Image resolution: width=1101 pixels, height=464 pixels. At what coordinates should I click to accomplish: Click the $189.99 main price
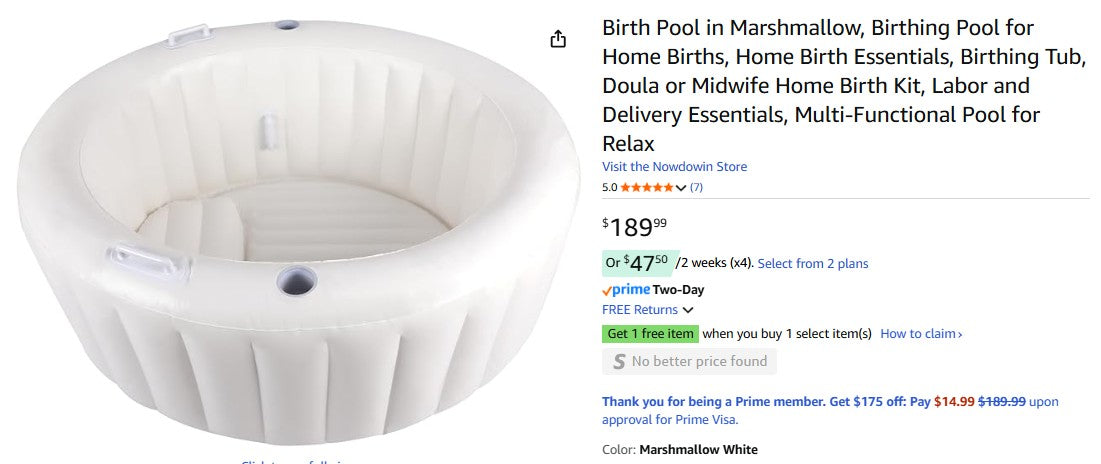pos(634,226)
